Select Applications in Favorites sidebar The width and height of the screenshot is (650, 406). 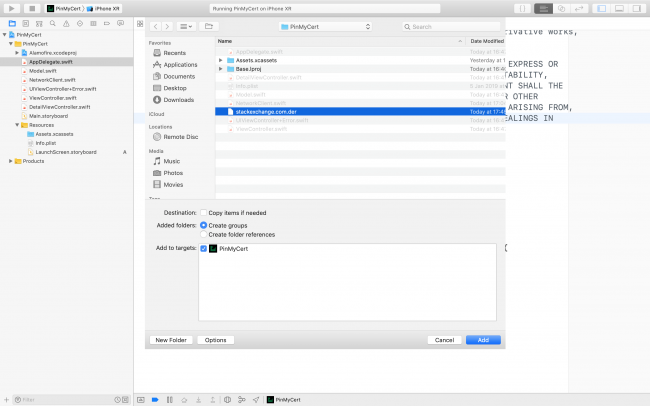[175, 65]
